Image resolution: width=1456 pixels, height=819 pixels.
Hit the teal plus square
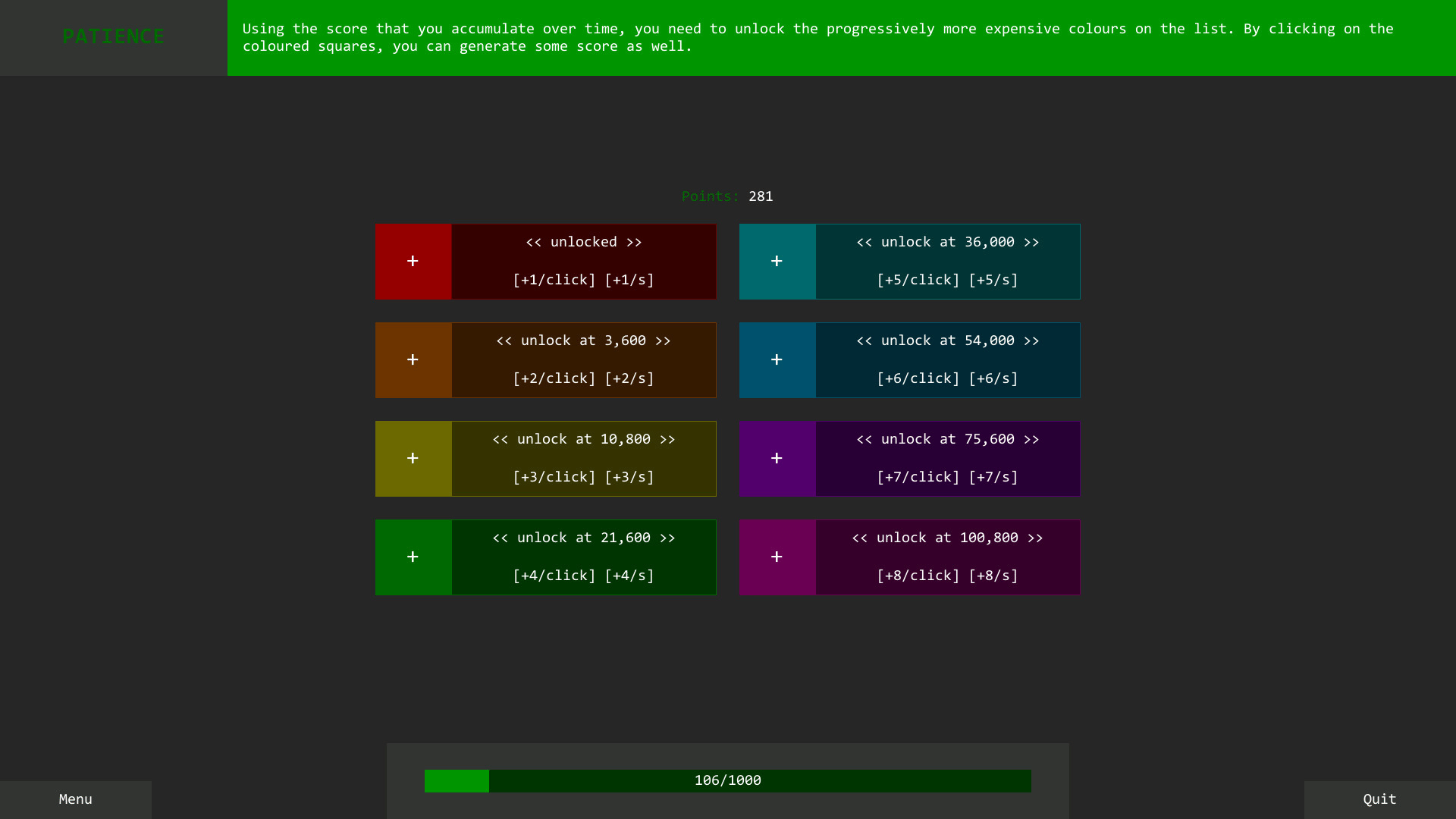pyautogui.click(x=777, y=262)
